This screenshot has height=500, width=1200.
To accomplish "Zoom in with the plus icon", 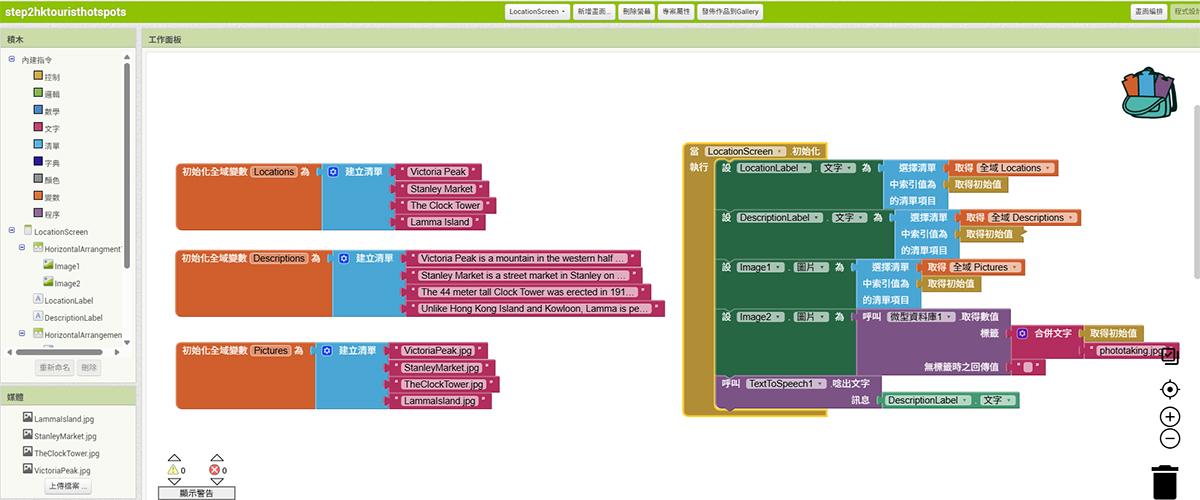I will click(1170, 417).
